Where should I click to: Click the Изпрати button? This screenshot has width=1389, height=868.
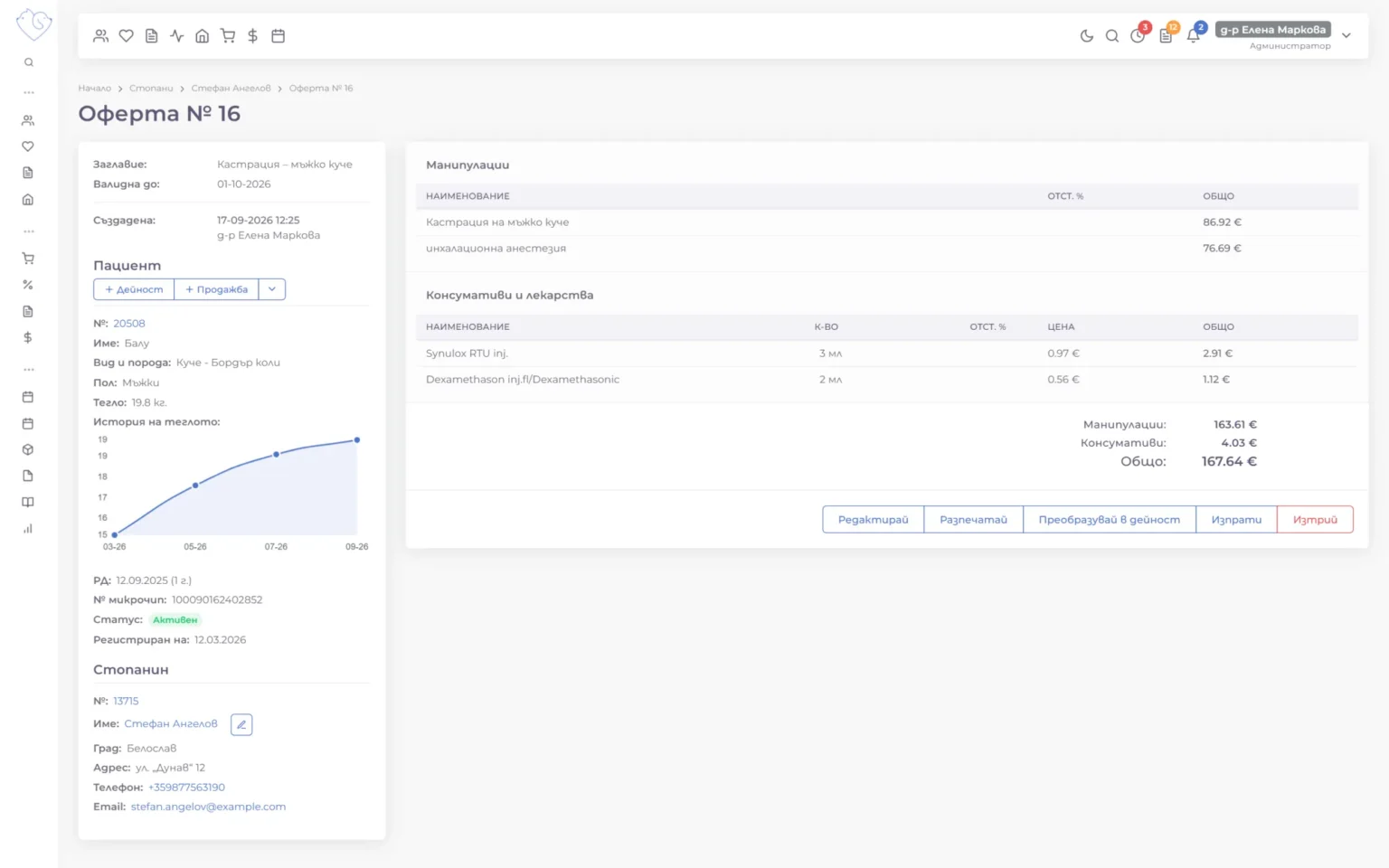point(1237,520)
